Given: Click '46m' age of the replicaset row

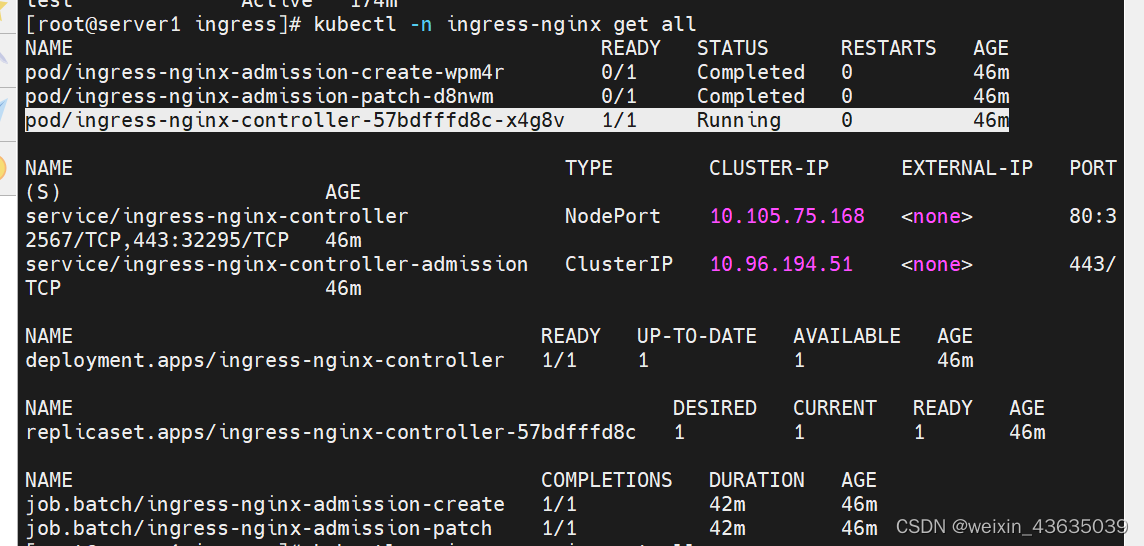Looking at the screenshot, I should pos(1027,432).
